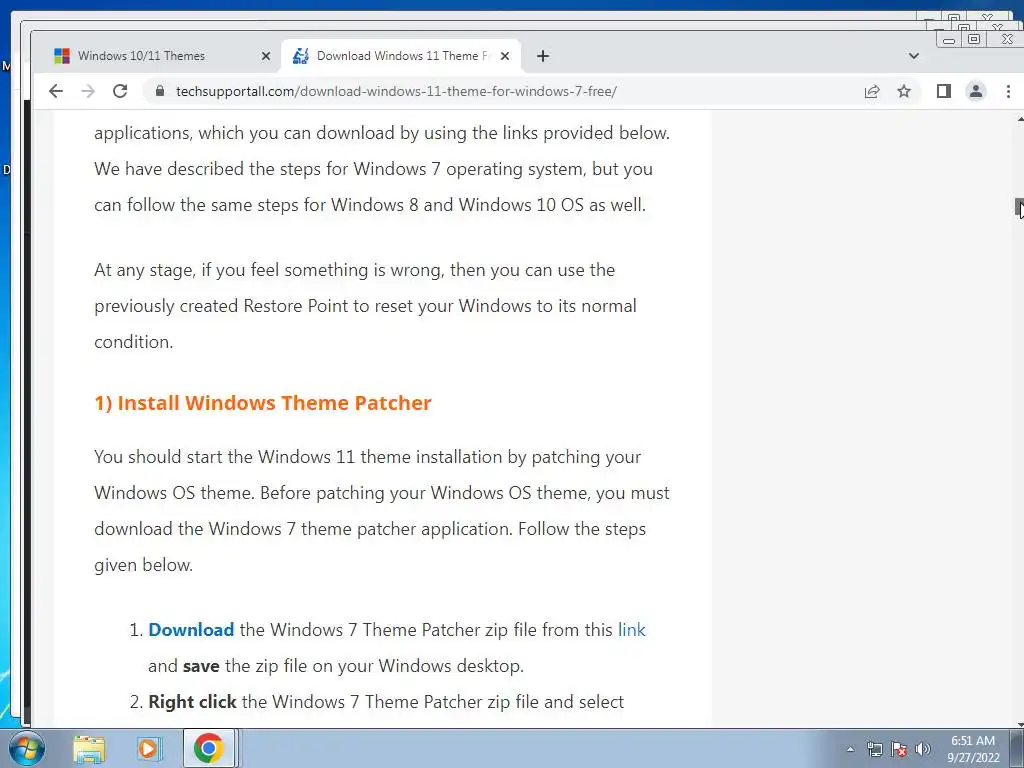This screenshot has width=1024, height=768.
Task: Open the zip file 'link' hyperlink
Action: coord(632,630)
